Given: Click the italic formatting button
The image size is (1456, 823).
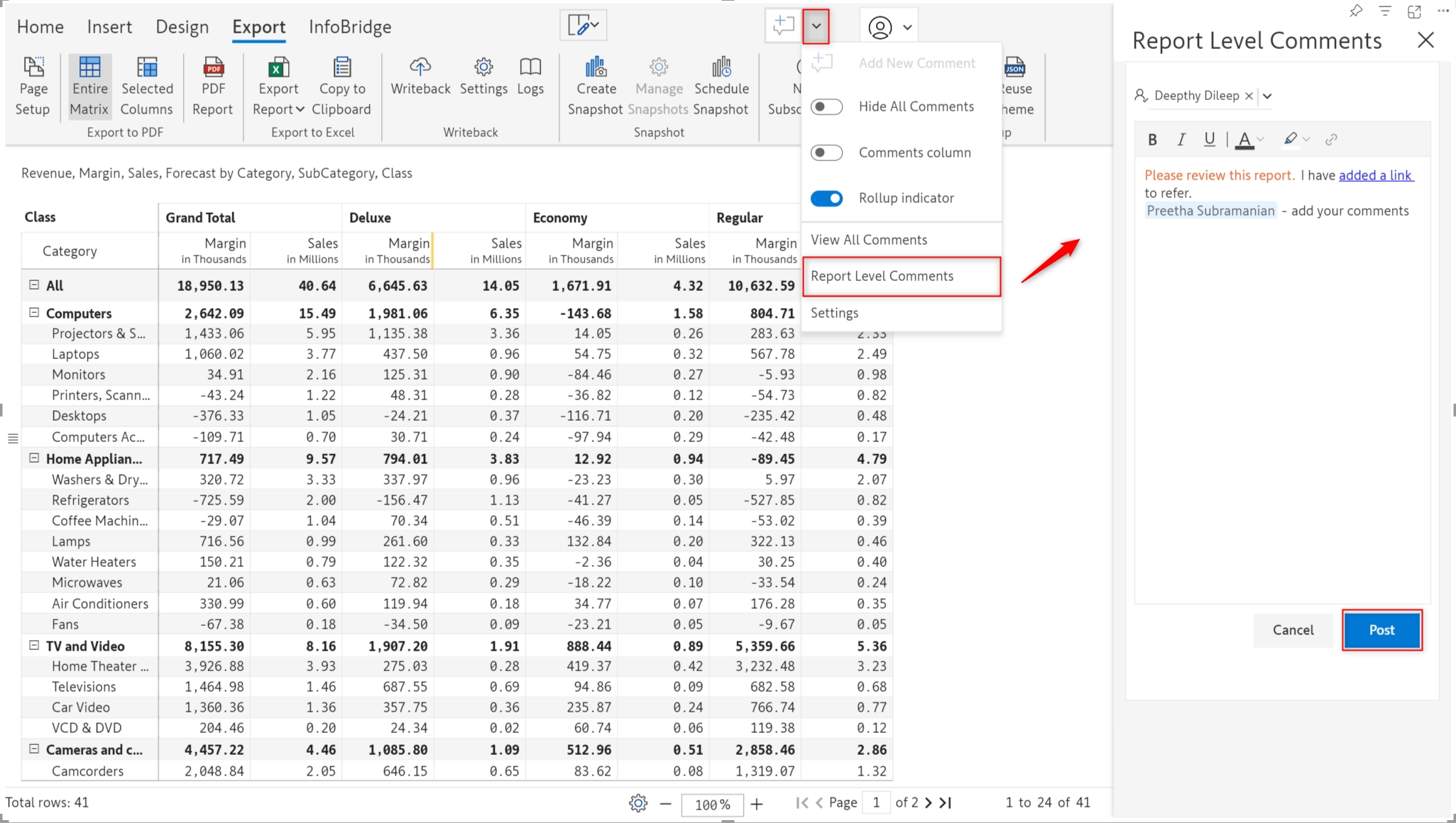Looking at the screenshot, I should pos(1181,140).
